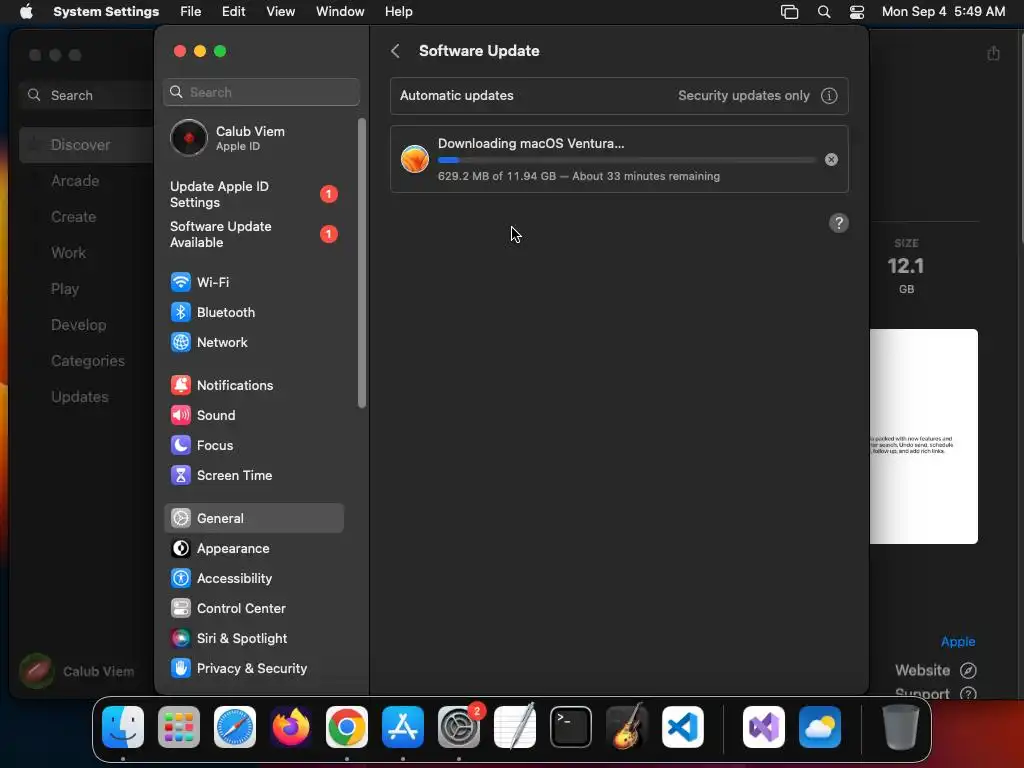Viewport: 1024px width, 768px height.
Task: Open Screen Time settings
Action: 253,475
